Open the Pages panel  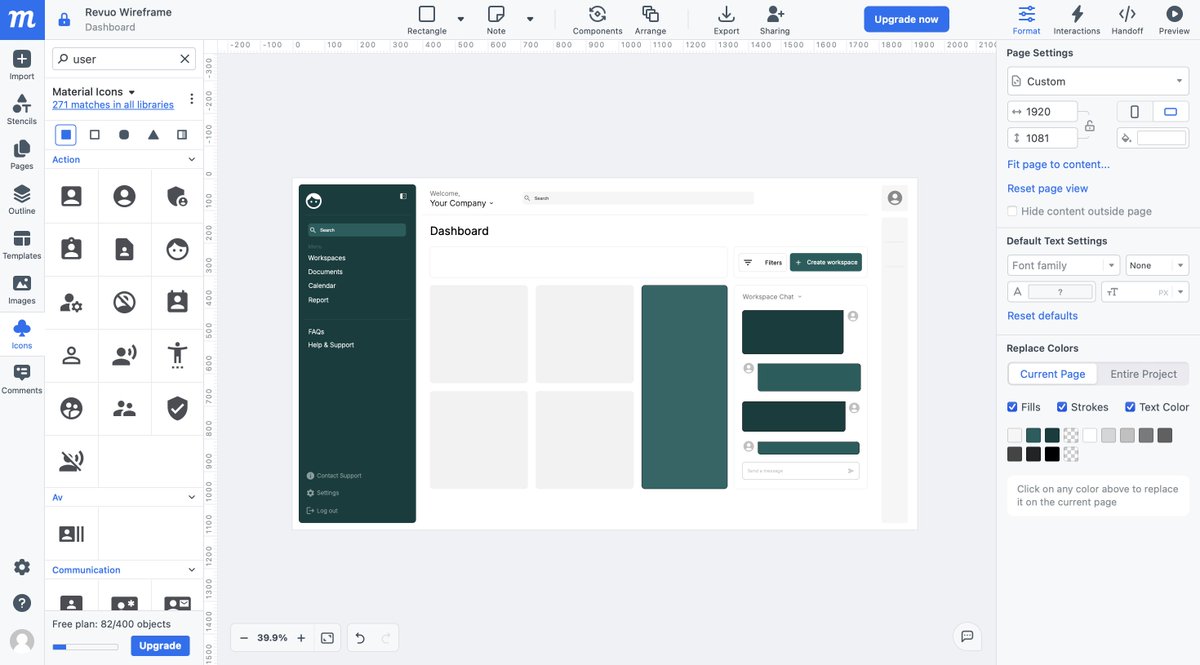[x=22, y=155]
